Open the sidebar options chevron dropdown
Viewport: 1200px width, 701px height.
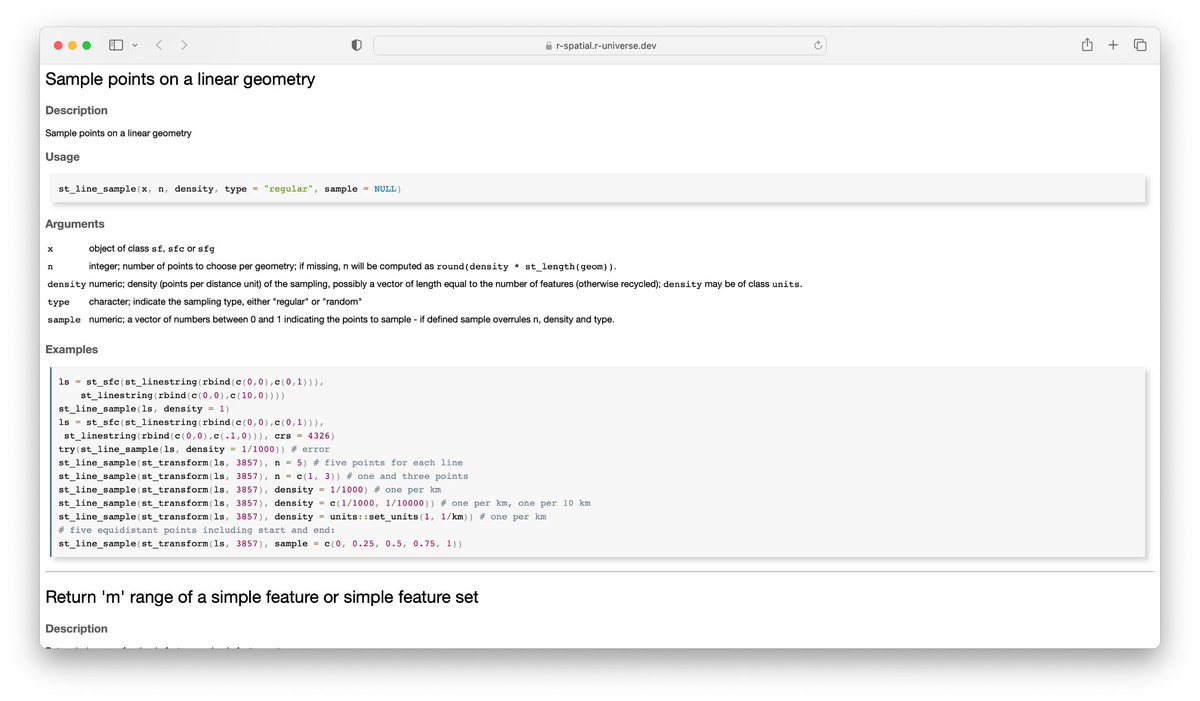coord(135,45)
